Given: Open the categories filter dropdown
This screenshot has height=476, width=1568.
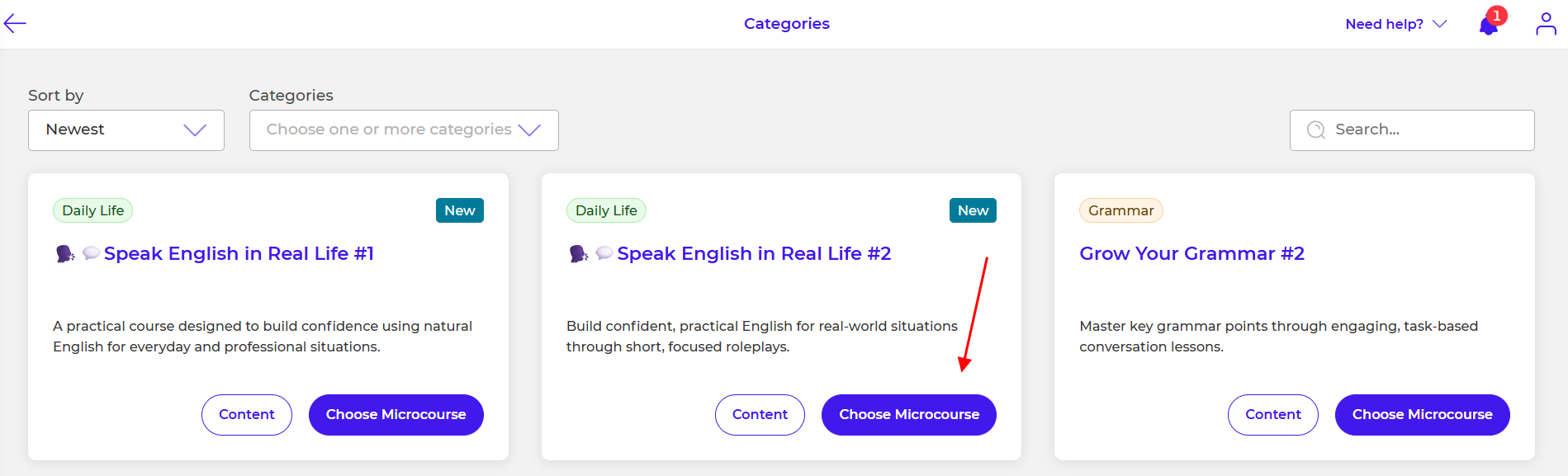Looking at the screenshot, I should 404,130.
